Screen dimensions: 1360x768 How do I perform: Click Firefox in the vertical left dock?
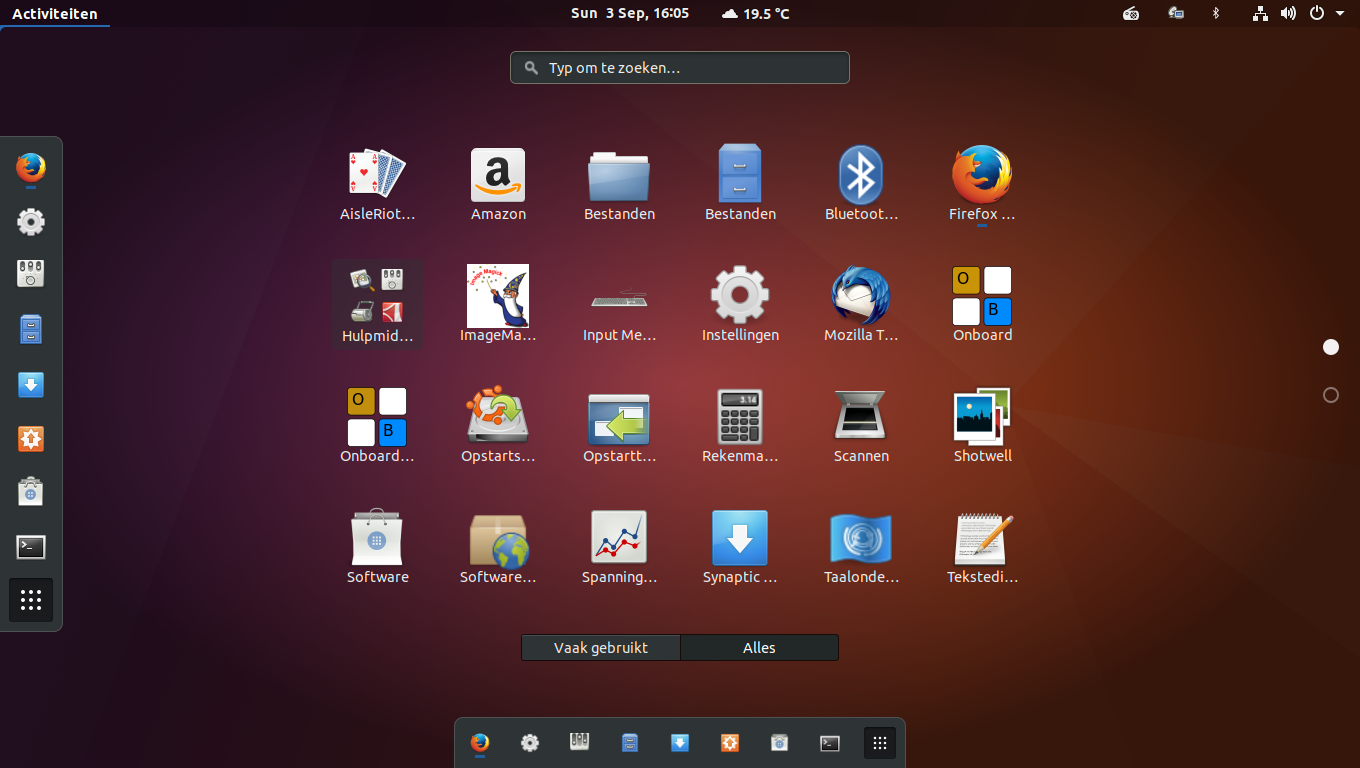coord(31,167)
